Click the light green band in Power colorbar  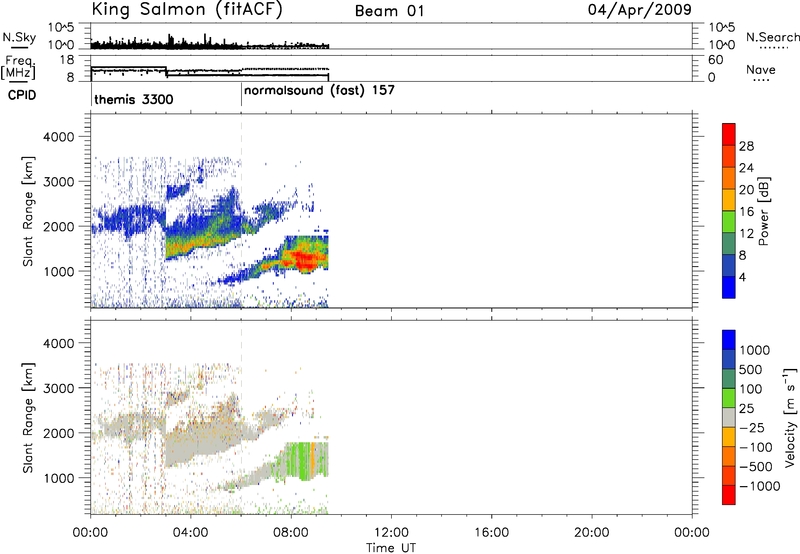[x=729, y=221]
